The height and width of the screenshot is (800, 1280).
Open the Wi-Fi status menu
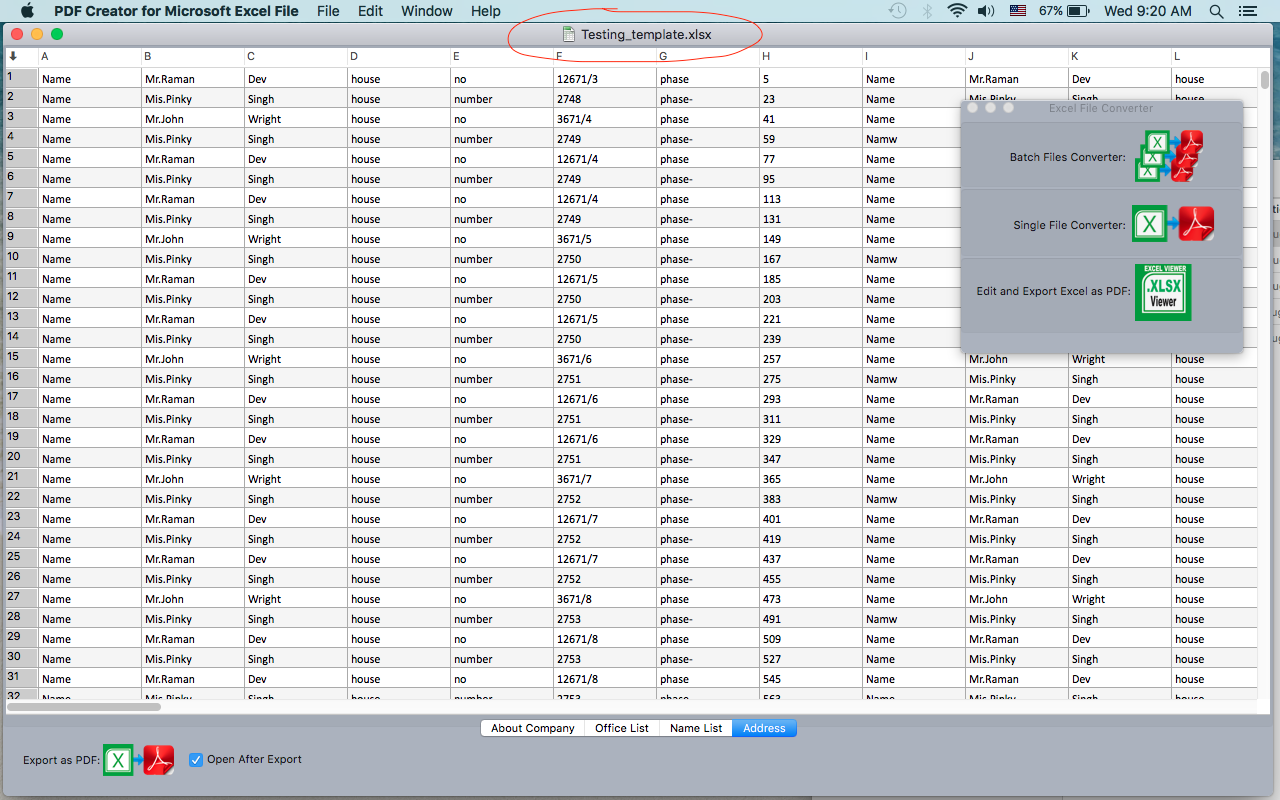[957, 11]
